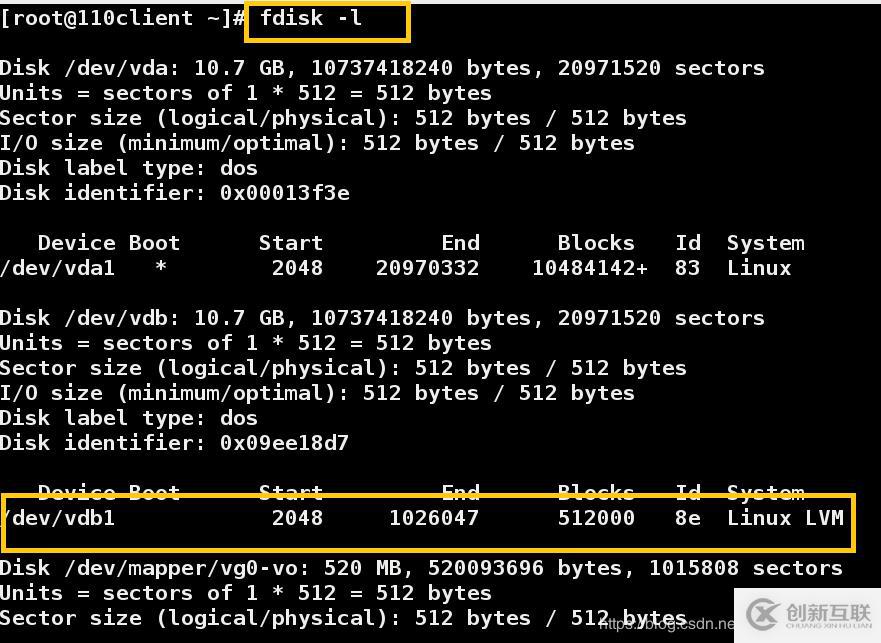Select the /dev/vdb1 device name
This screenshot has width=881, height=643.
pos(60,518)
